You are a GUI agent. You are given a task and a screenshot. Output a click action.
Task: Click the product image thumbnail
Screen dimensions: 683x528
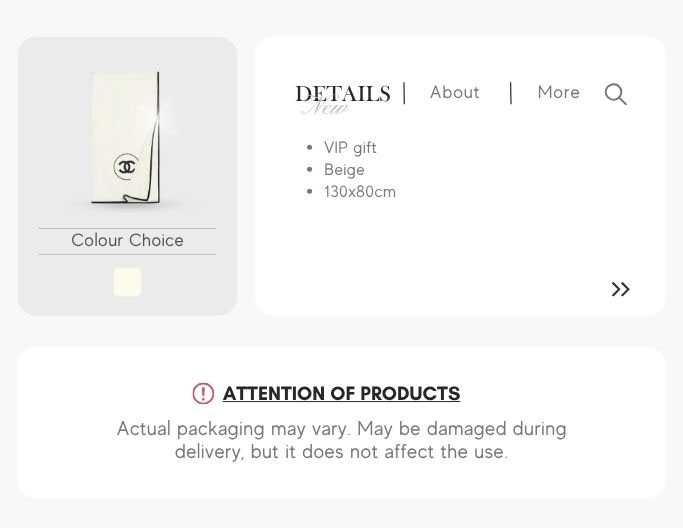click(125, 138)
